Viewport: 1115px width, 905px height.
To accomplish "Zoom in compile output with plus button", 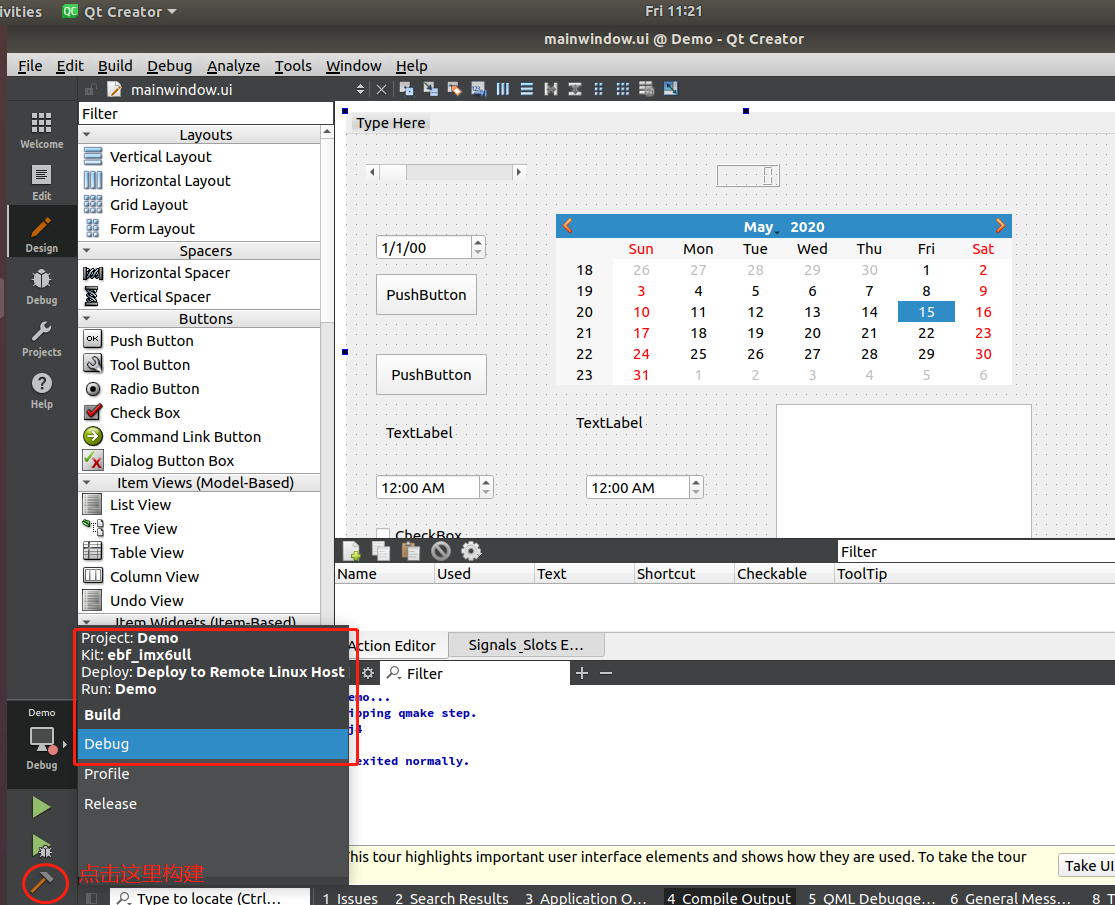I will click(x=582, y=673).
